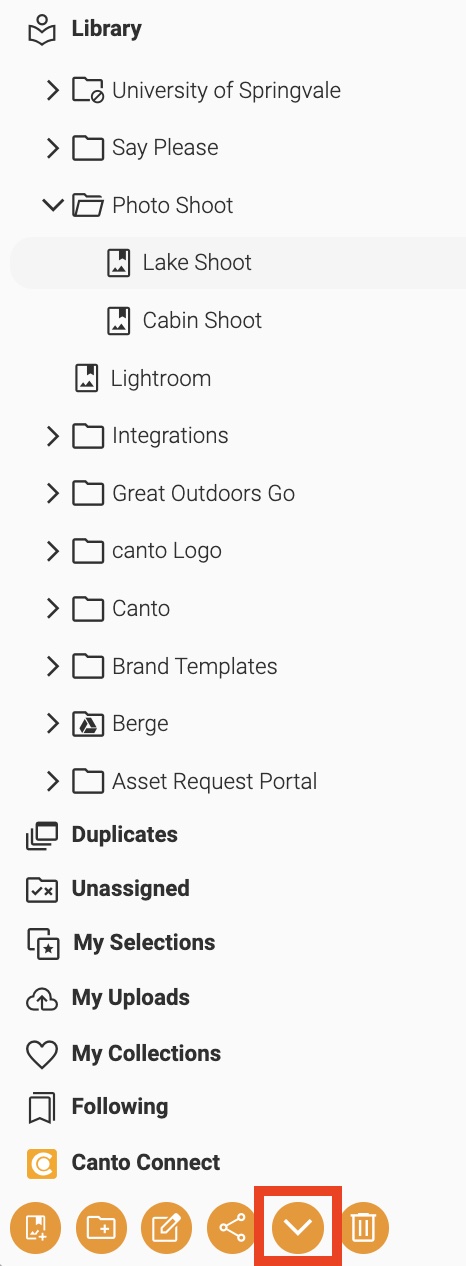Image resolution: width=466 pixels, height=1266 pixels.
Task: Click the new folder button with plus
Action: pos(101,1226)
